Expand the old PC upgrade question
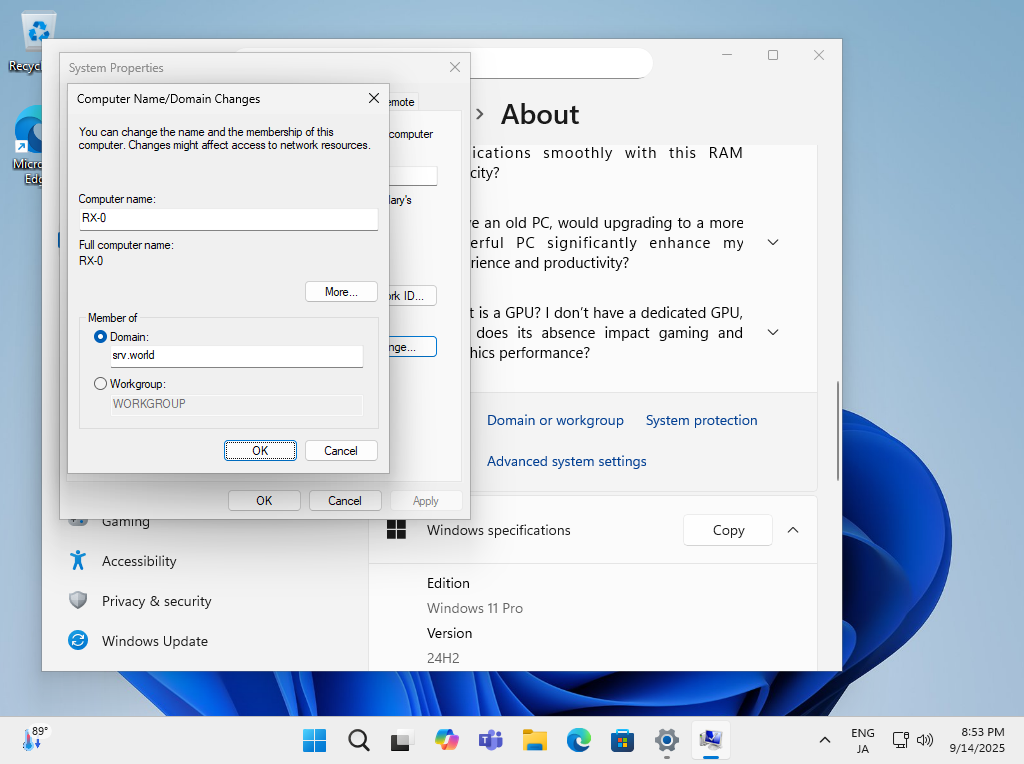This screenshot has height=764, width=1024. click(x=773, y=243)
